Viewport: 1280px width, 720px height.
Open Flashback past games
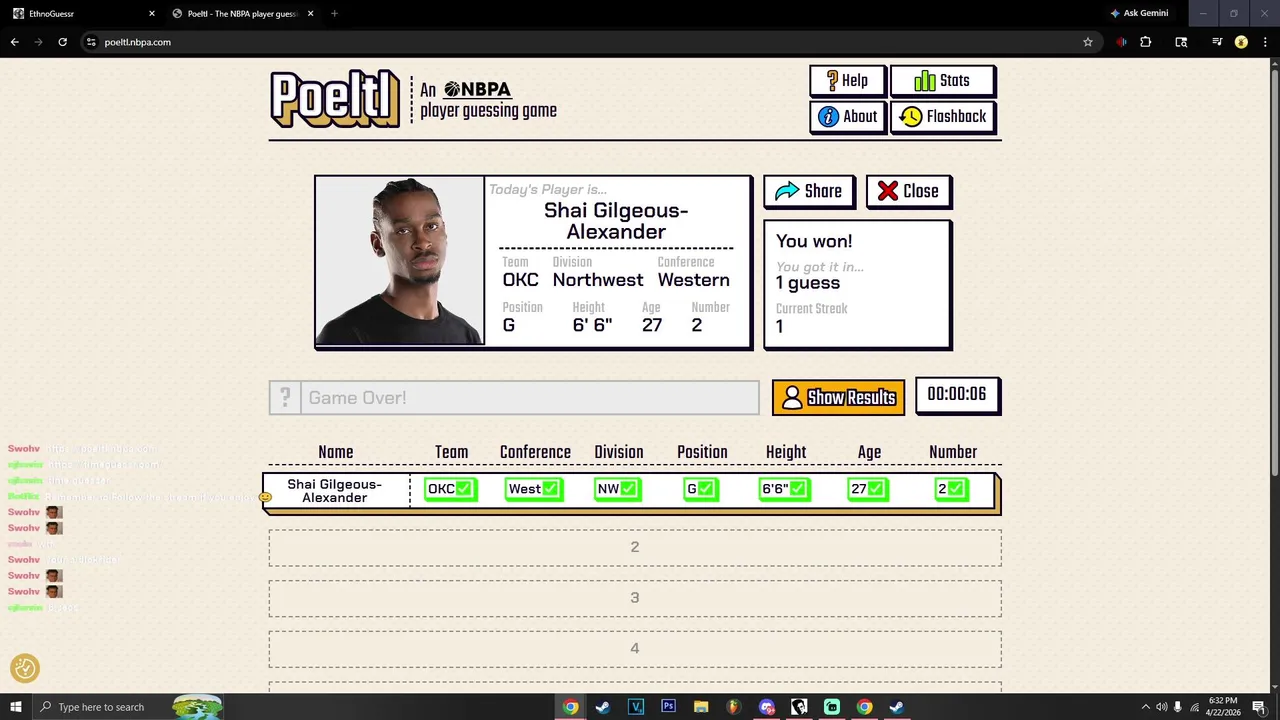pyautogui.click(x=943, y=117)
